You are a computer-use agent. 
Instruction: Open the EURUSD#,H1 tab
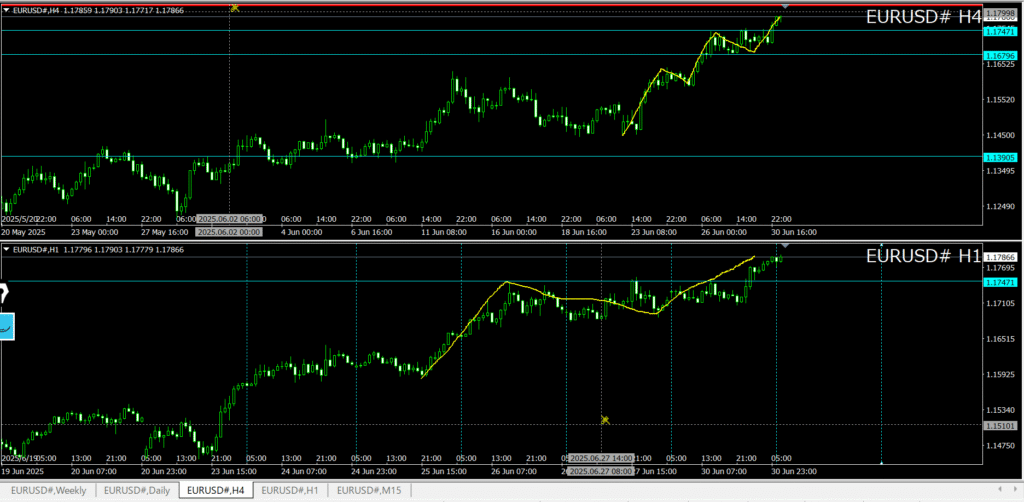coord(290,490)
